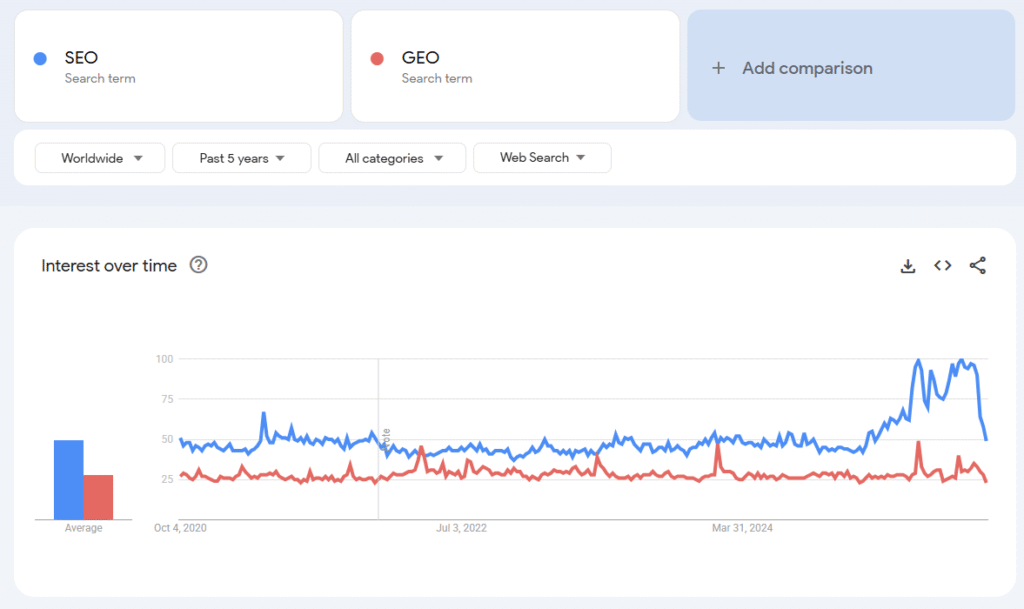The height and width of the screenshot is (609, 1024).
Task: Click the Interest over time heading
Action: point(109,266)
